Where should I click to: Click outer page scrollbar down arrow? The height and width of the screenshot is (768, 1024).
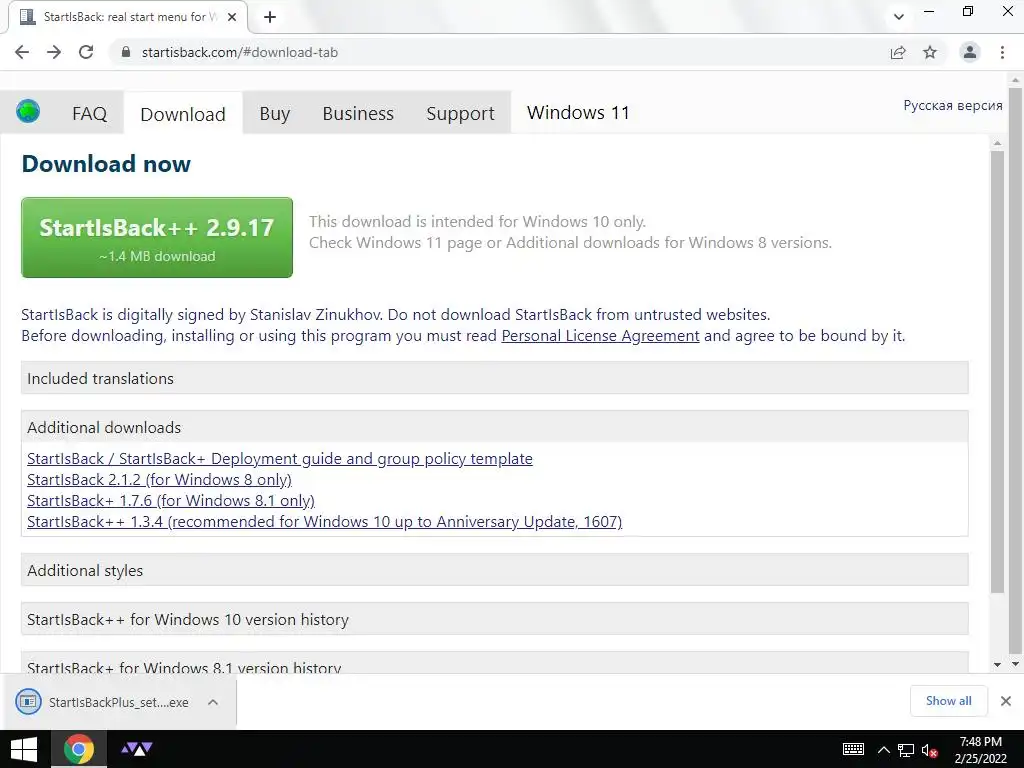click(1015, 664)
